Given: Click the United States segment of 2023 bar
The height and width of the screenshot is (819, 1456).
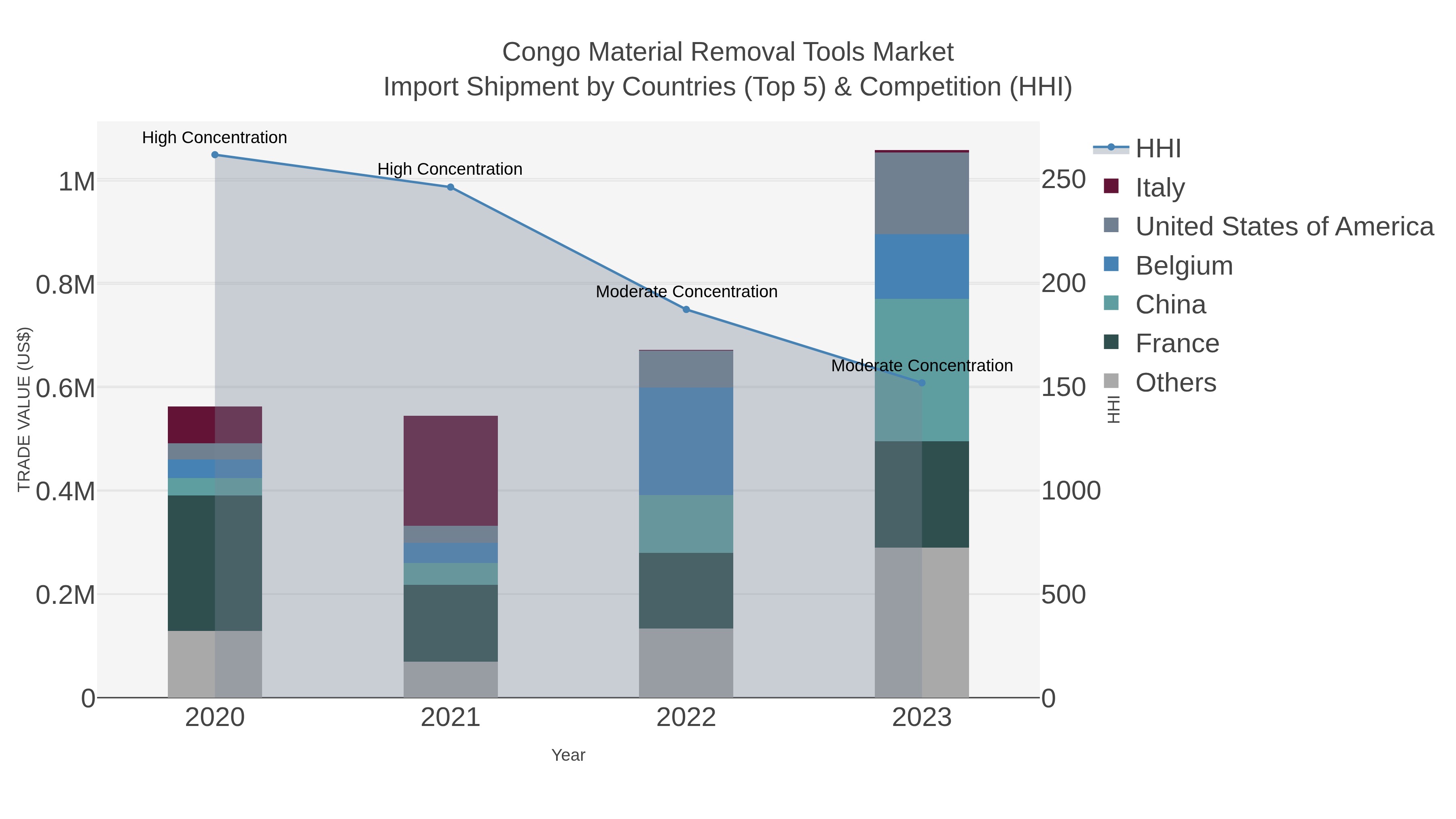Looking at the screenshot, I should 922,193.
